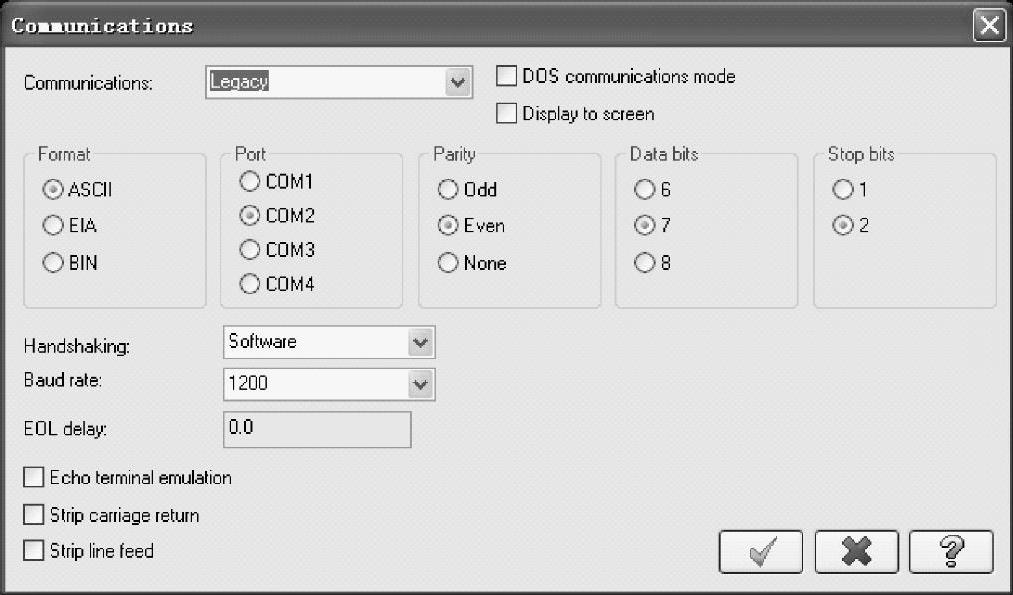Screen dimensions: 1013x595
Task: Click the Stop bits group heading
Action: click(x=861, y=154)
